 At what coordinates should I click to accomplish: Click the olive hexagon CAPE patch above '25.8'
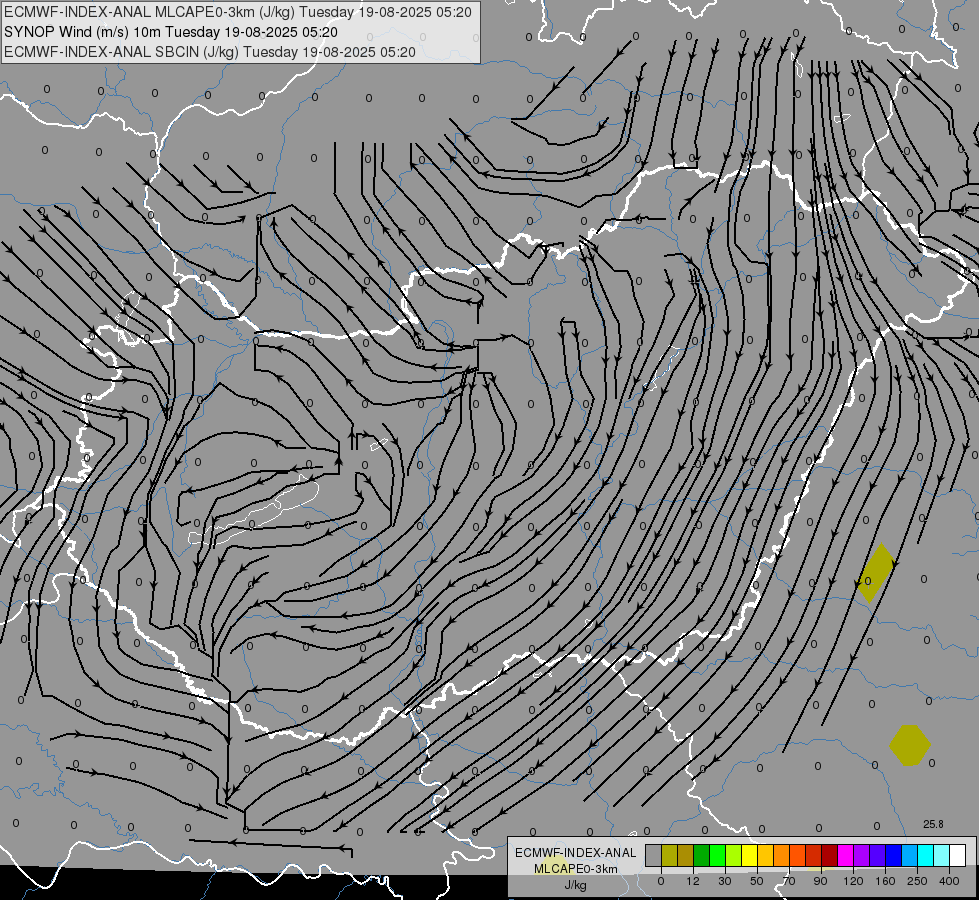[x=910, y=745]
